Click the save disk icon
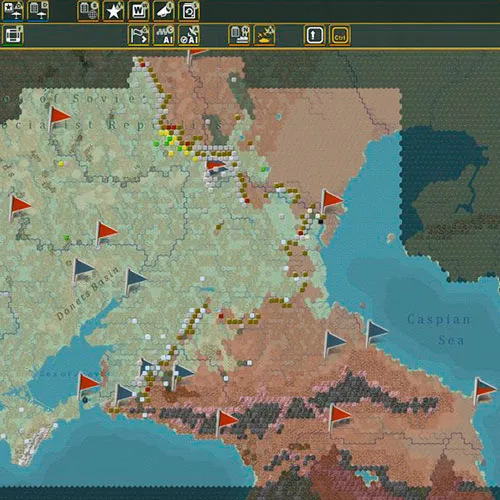 [189, 11]
